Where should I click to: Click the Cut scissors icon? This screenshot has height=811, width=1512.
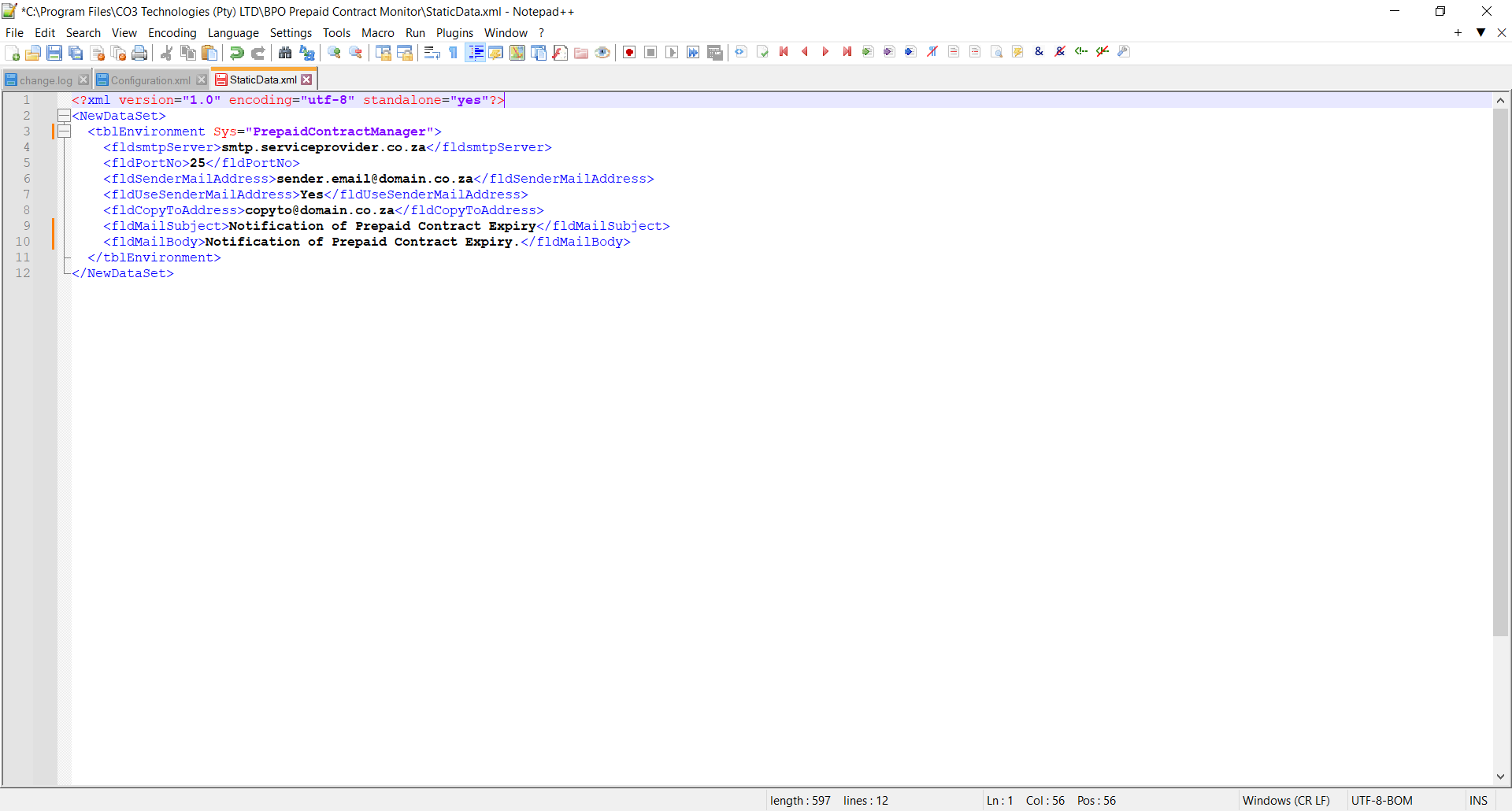[x=166, y=53]
